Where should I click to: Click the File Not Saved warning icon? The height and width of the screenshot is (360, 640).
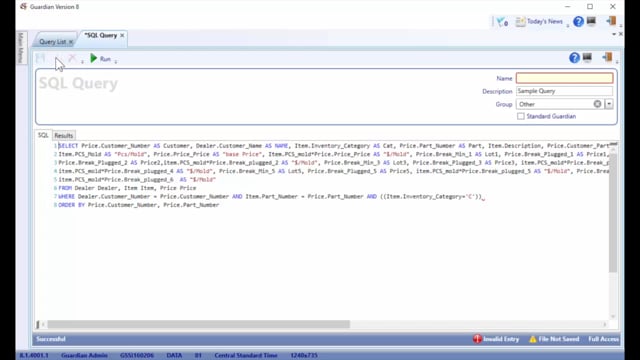(533, 339)
